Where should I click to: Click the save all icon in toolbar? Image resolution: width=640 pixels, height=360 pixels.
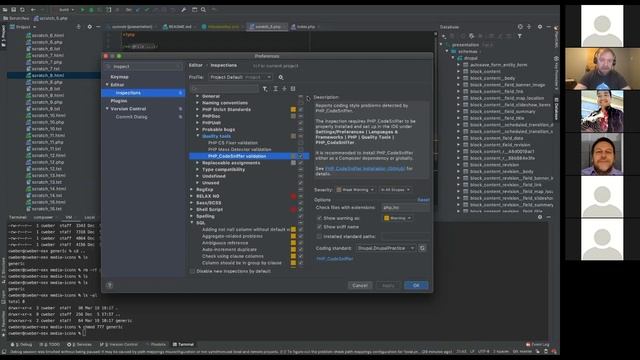13,9
